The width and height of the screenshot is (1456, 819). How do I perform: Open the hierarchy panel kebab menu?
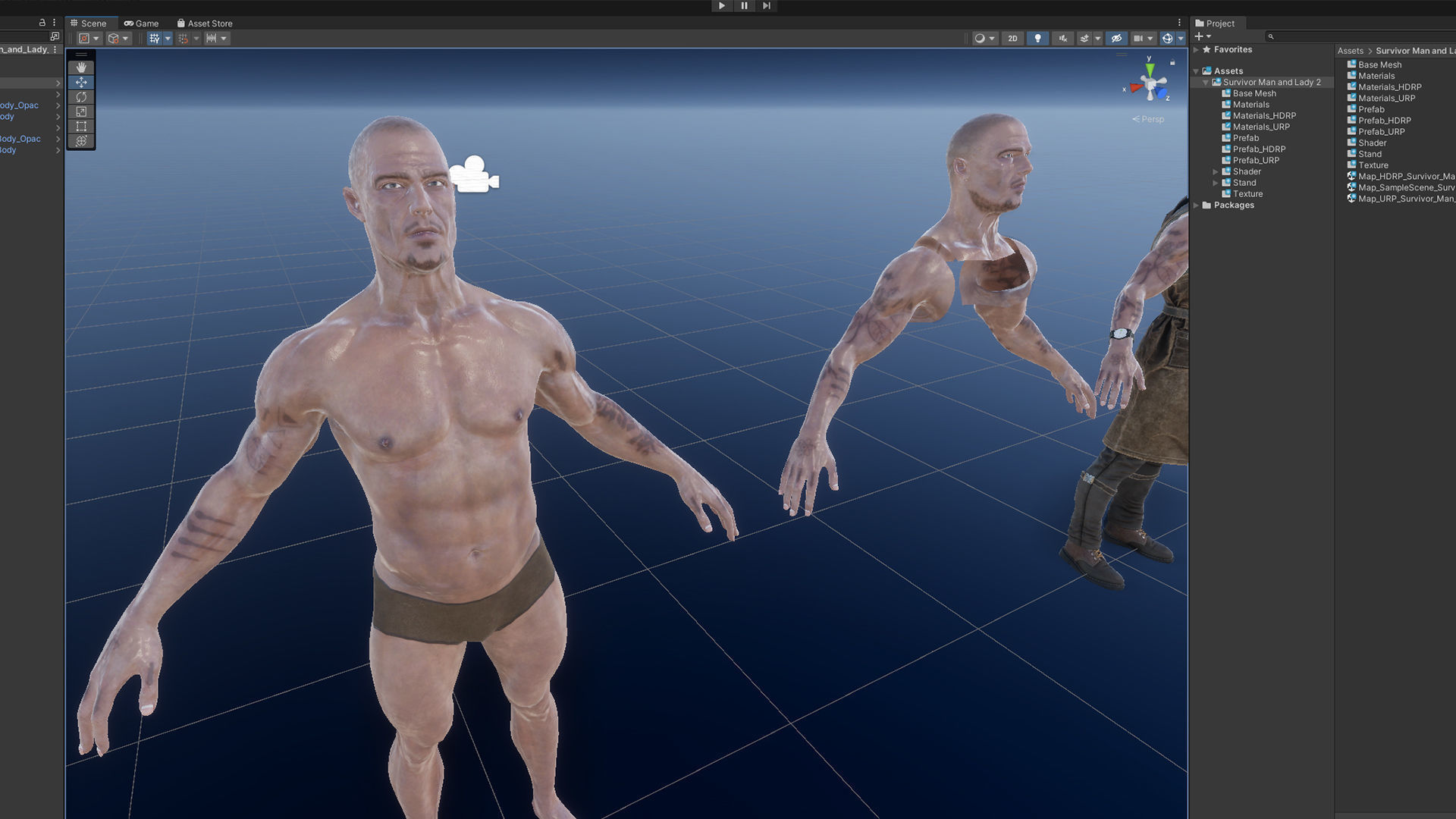[x=54, y=23]
